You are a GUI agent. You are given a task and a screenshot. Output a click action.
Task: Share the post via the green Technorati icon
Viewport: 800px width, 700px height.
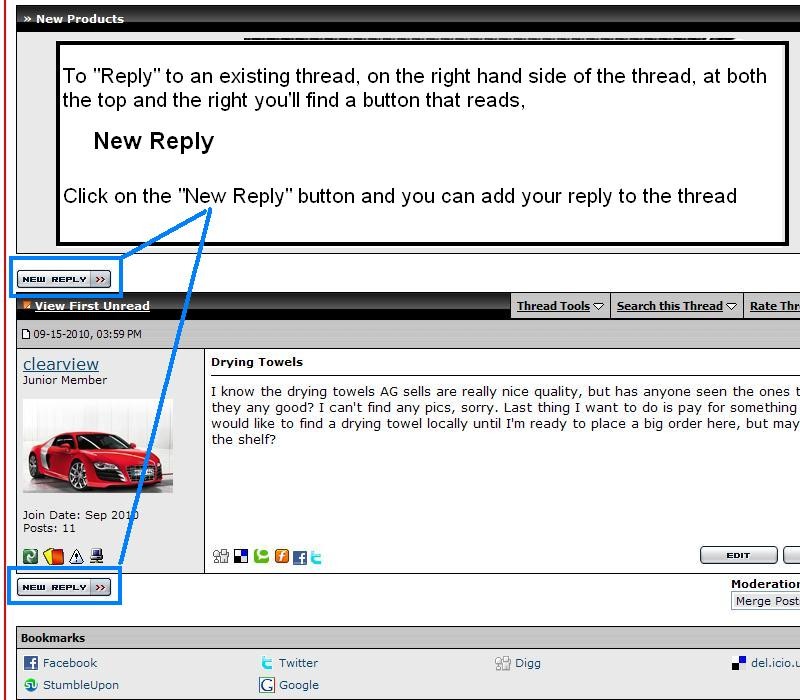point(261,556)
